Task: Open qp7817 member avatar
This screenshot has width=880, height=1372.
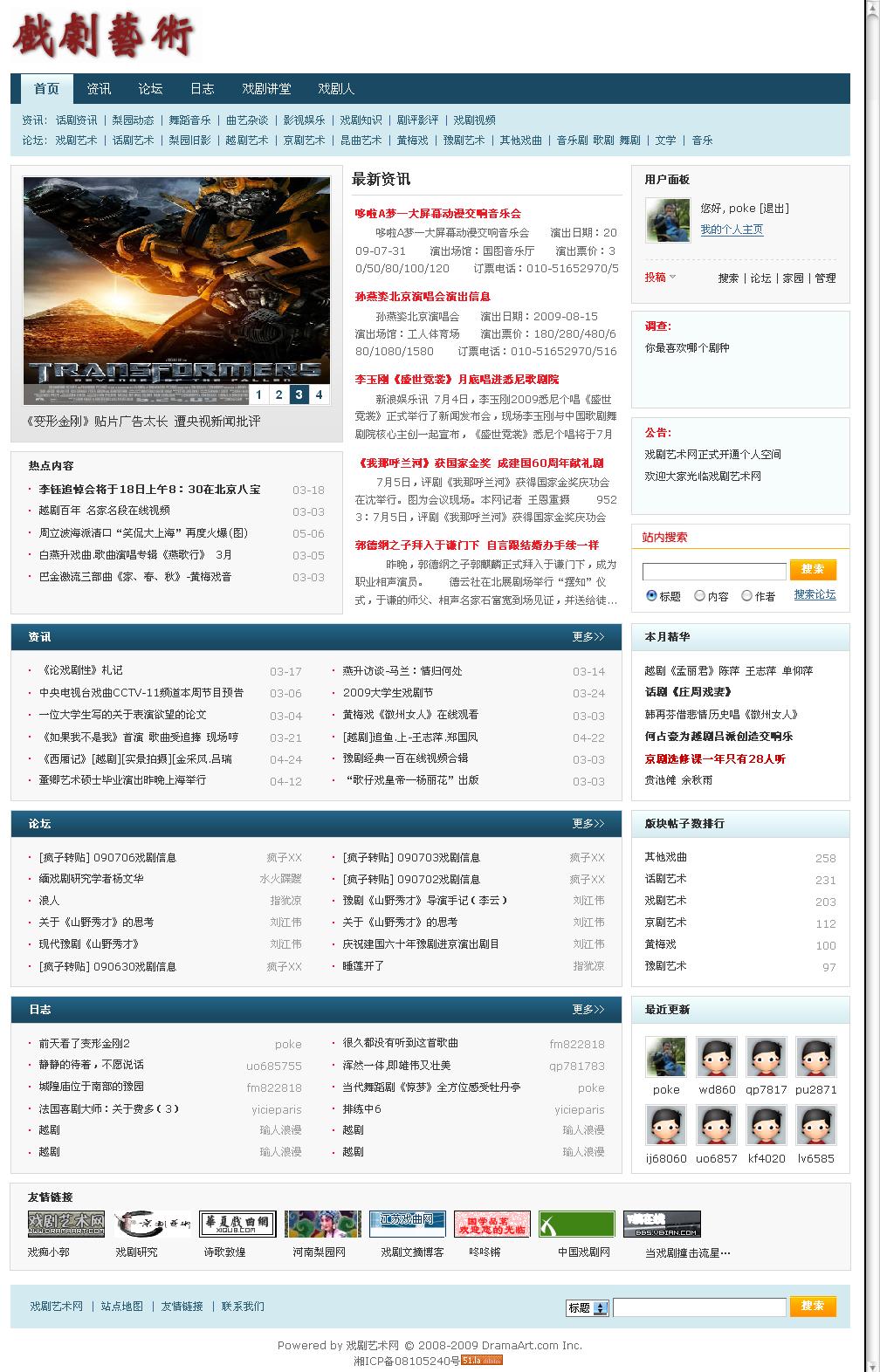Action: [x=766, y=1058]
